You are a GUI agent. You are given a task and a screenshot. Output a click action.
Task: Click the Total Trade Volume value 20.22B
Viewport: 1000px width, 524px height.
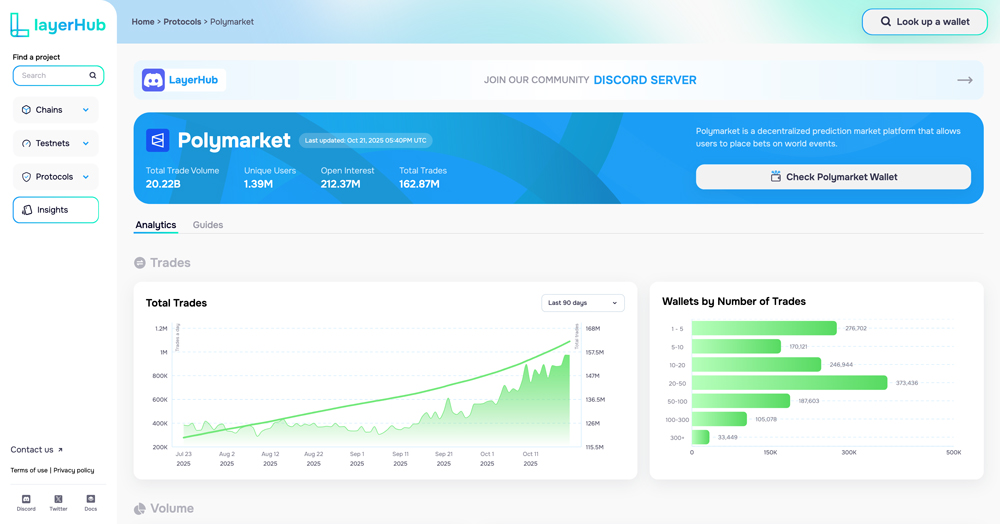tap(163, 184)
